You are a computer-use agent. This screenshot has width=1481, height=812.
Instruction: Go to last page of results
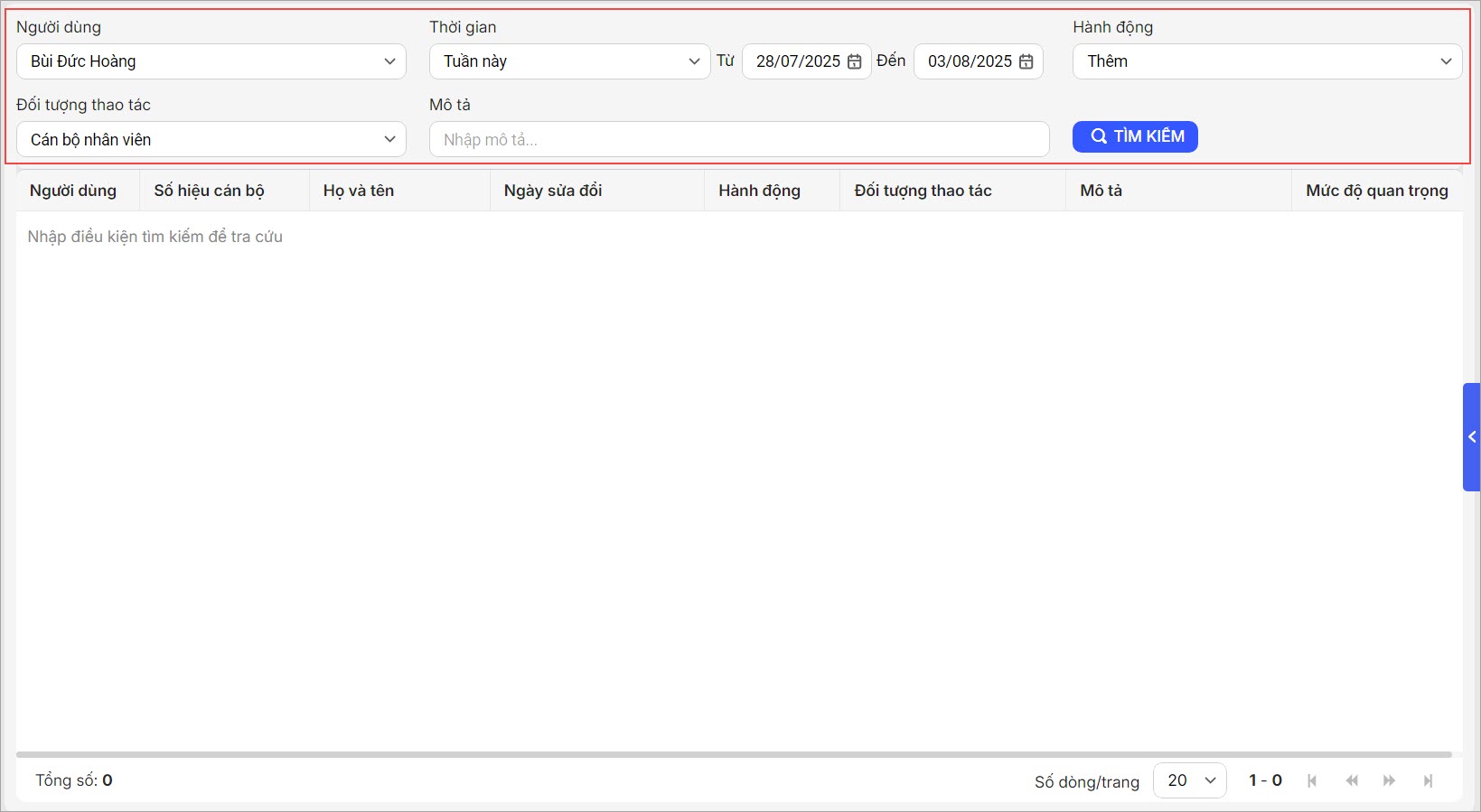click(1428, 780)
